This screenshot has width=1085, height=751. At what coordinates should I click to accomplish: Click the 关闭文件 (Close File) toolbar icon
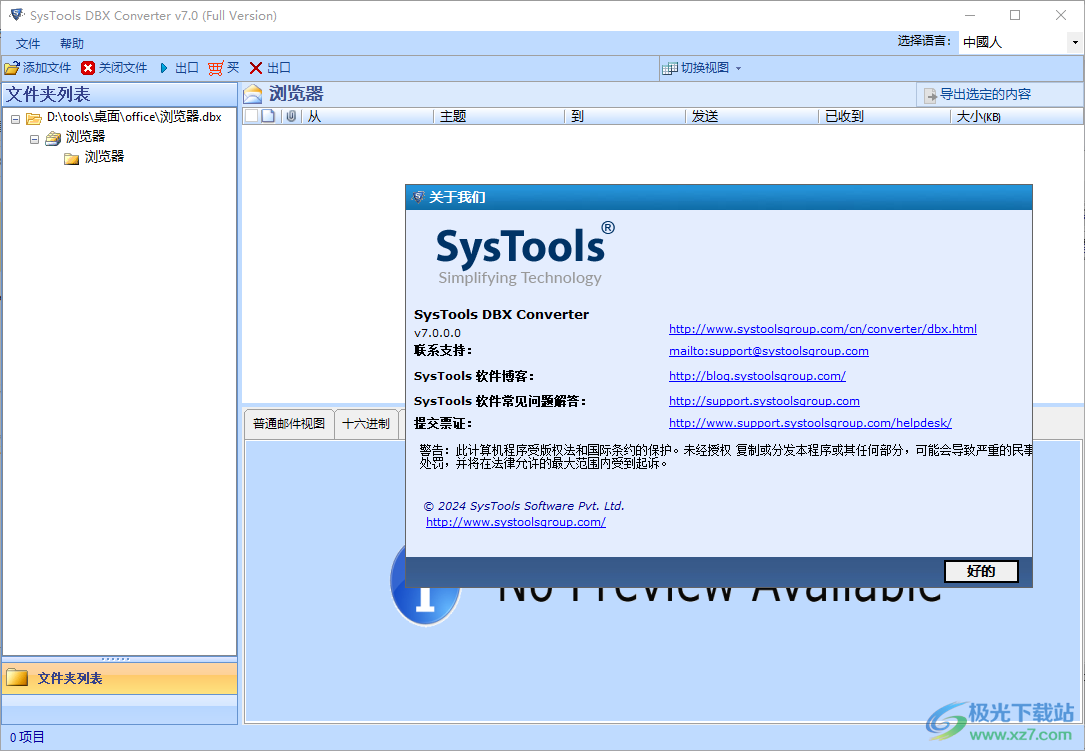pyautogui.click(x=87, y=67)
